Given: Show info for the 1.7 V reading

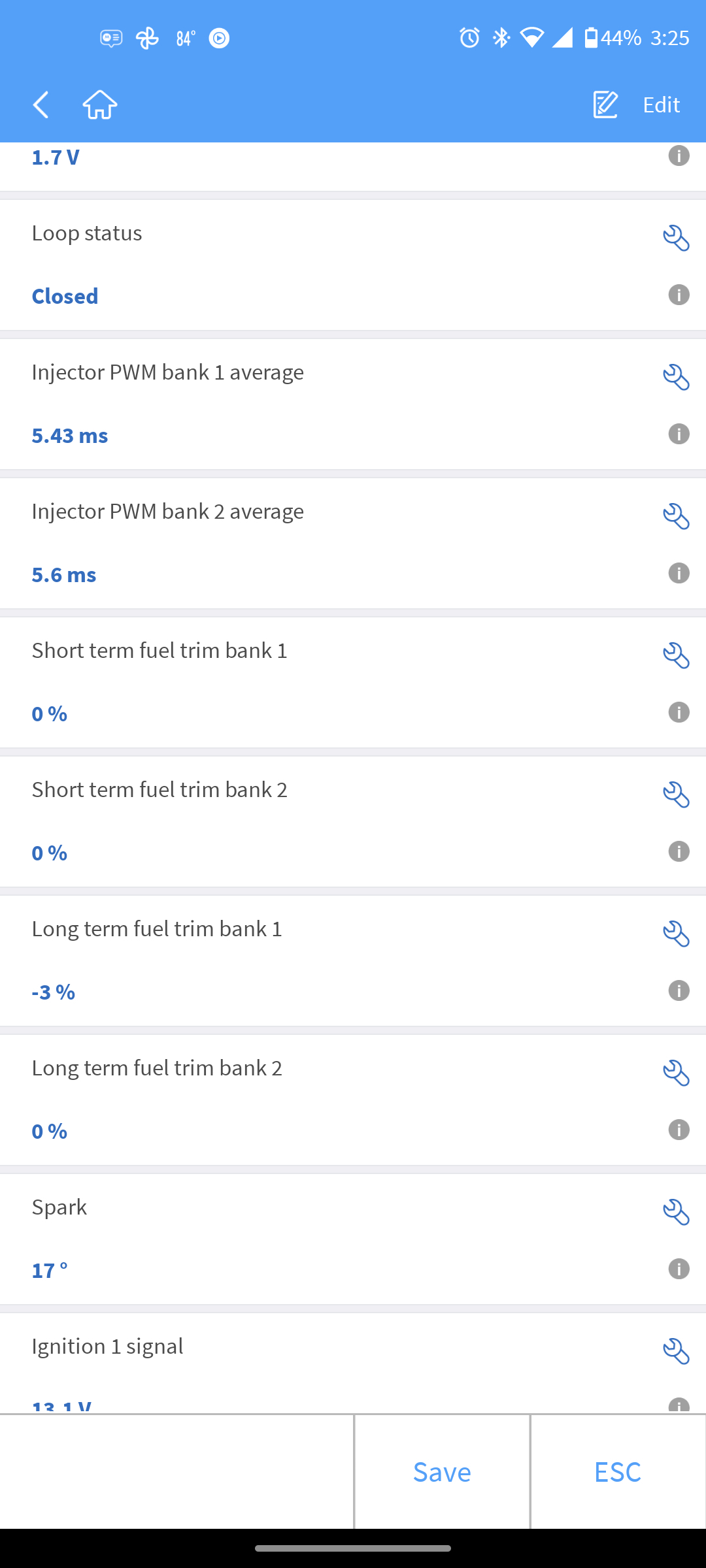Looking at the screenshot, I should pyautogui.click(x=679, y=155).
